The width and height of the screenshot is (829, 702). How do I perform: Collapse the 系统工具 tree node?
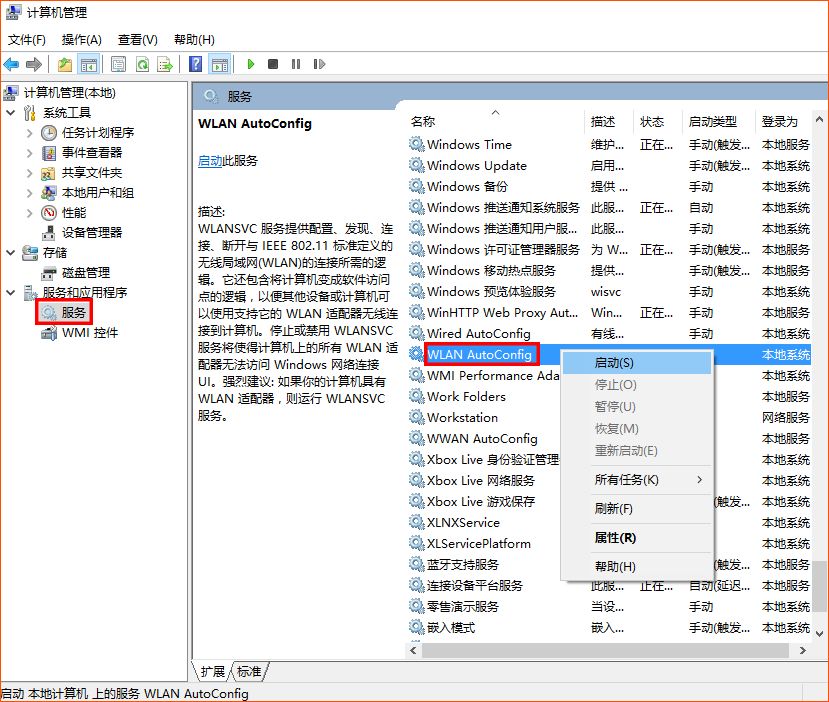10,112
